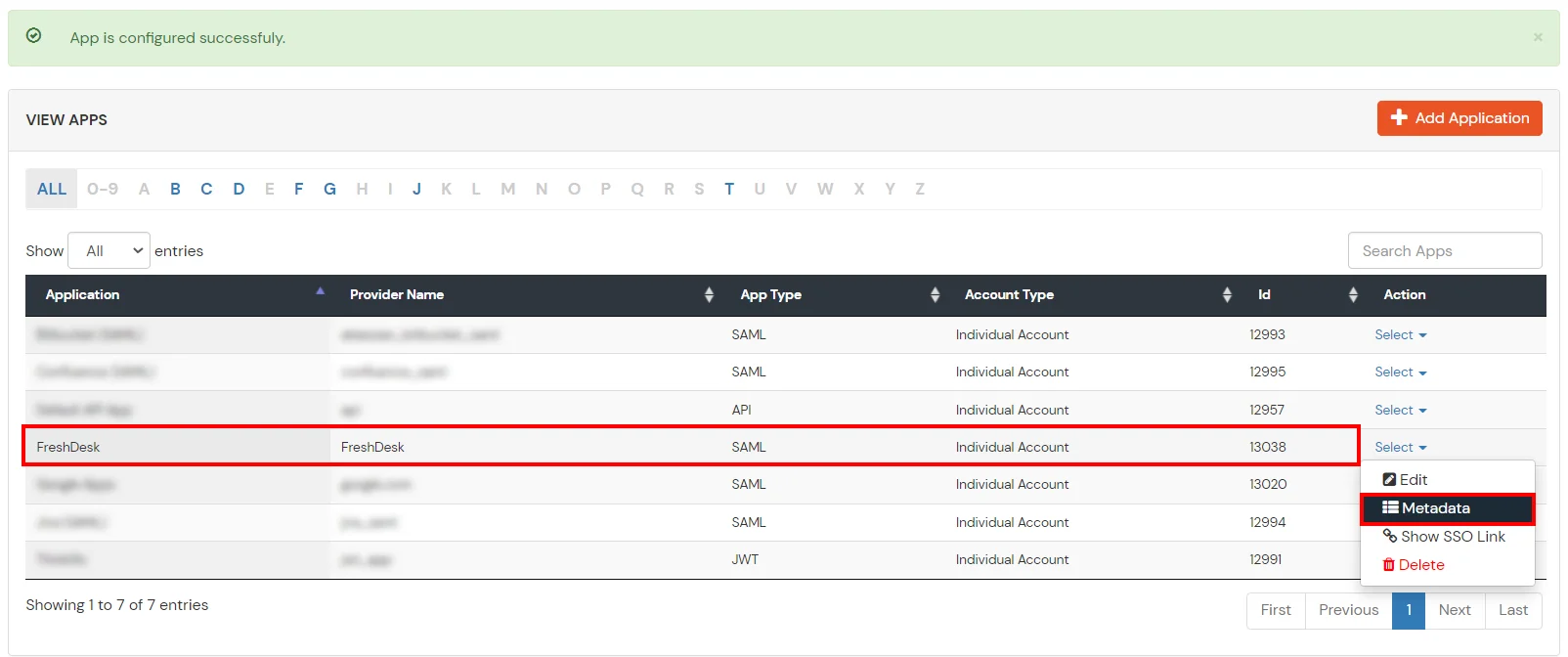Filter apps by letter G
Image resolution: width=1568 pixels, height=657 pixels.
pos(330,189)
